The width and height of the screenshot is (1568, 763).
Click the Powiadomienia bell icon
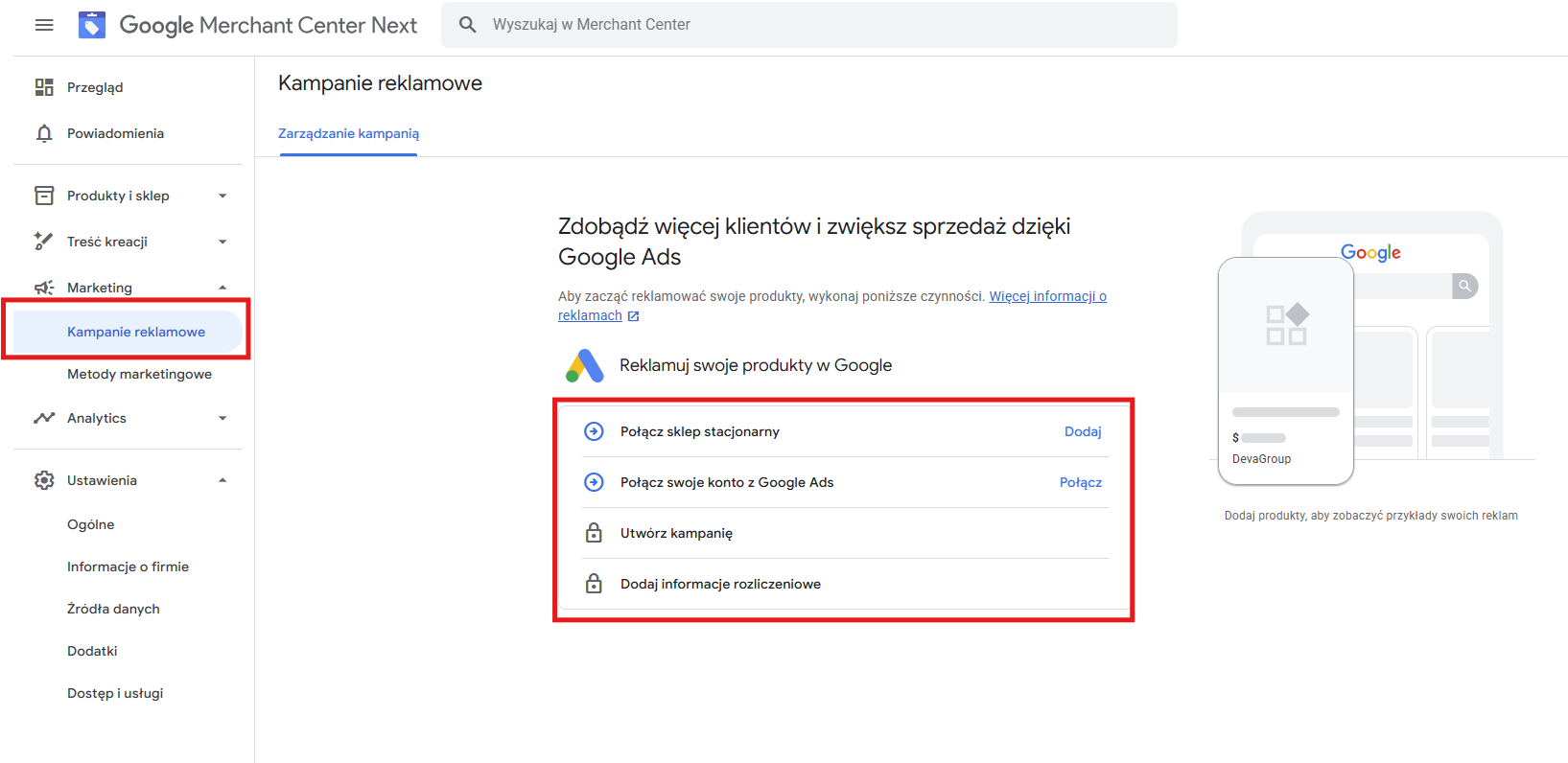(x=44, y=133)
